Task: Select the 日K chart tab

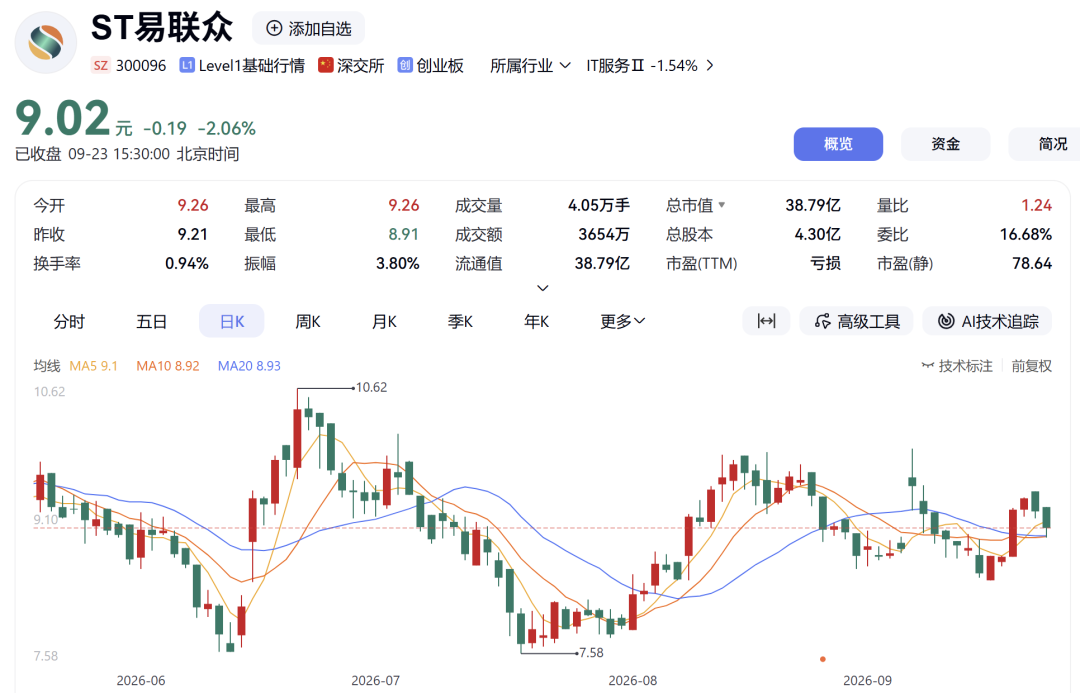Action: [231, 321]
